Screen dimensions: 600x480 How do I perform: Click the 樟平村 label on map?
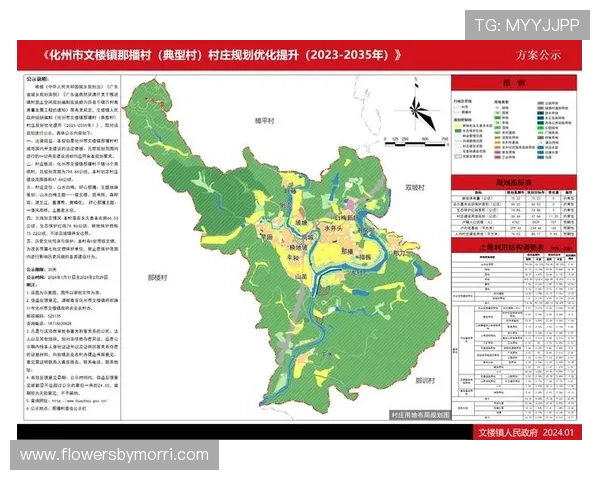pyautogui.click(x=264, y=120)
